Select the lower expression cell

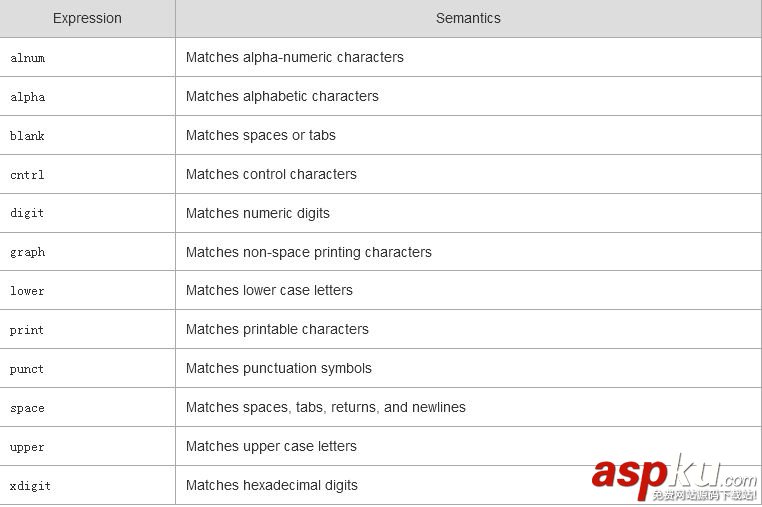(28, 291)
